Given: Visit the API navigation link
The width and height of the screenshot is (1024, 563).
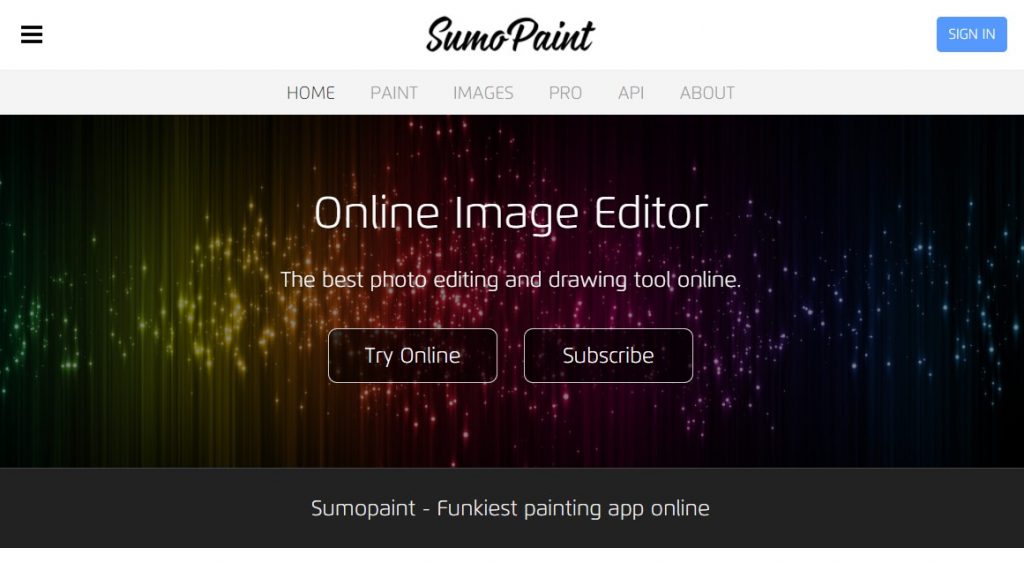Looking at the screenshot, I should coord(631,93).
